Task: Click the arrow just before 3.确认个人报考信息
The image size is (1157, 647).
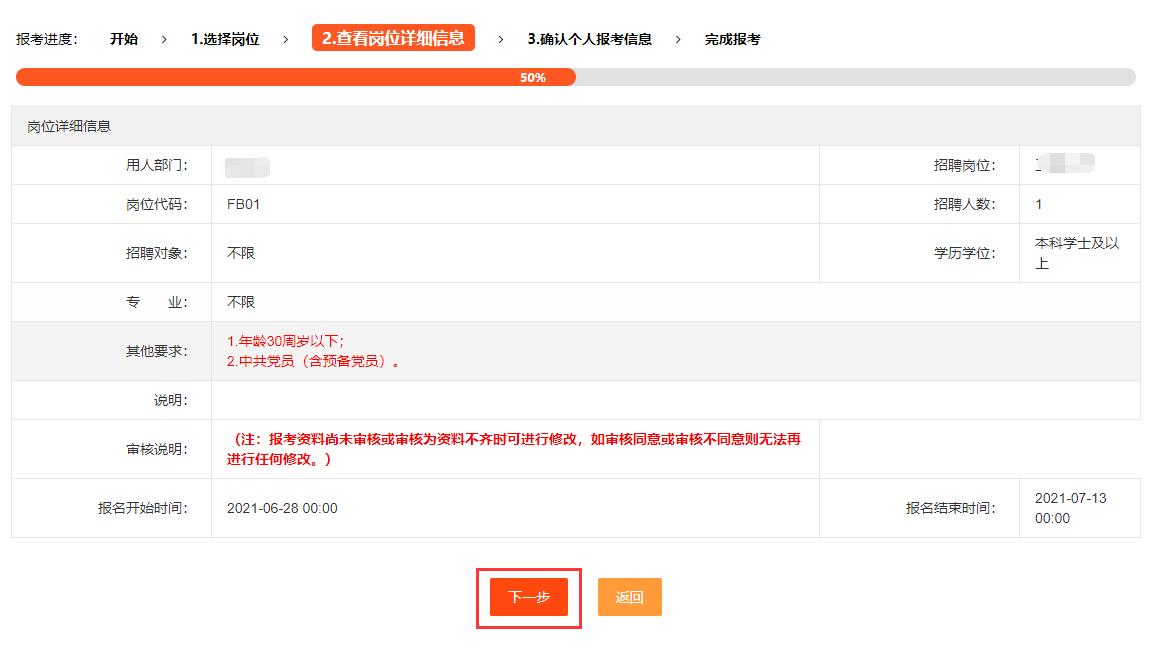Action: 501,39
